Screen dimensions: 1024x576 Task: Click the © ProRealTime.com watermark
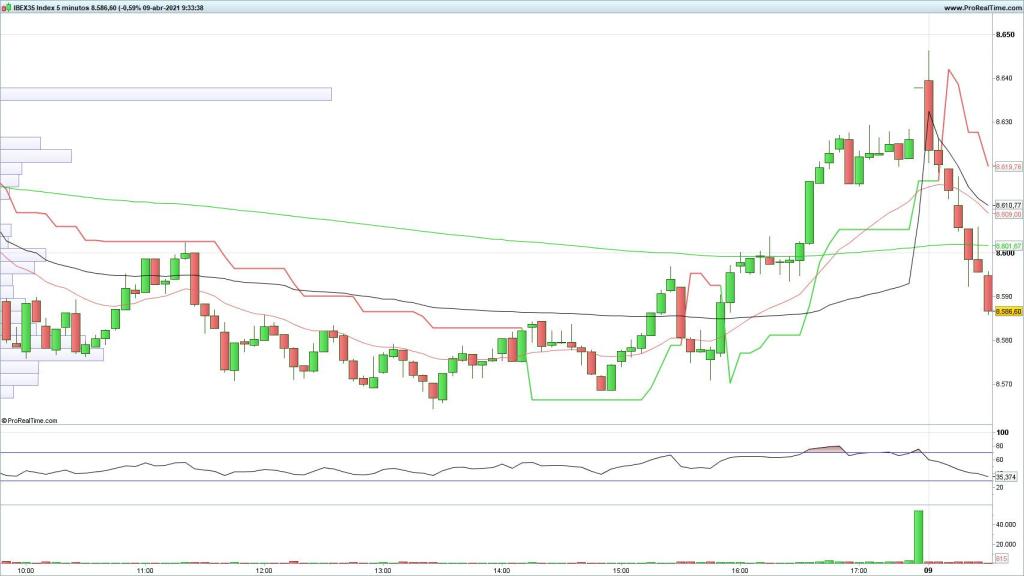click(30, 421)
